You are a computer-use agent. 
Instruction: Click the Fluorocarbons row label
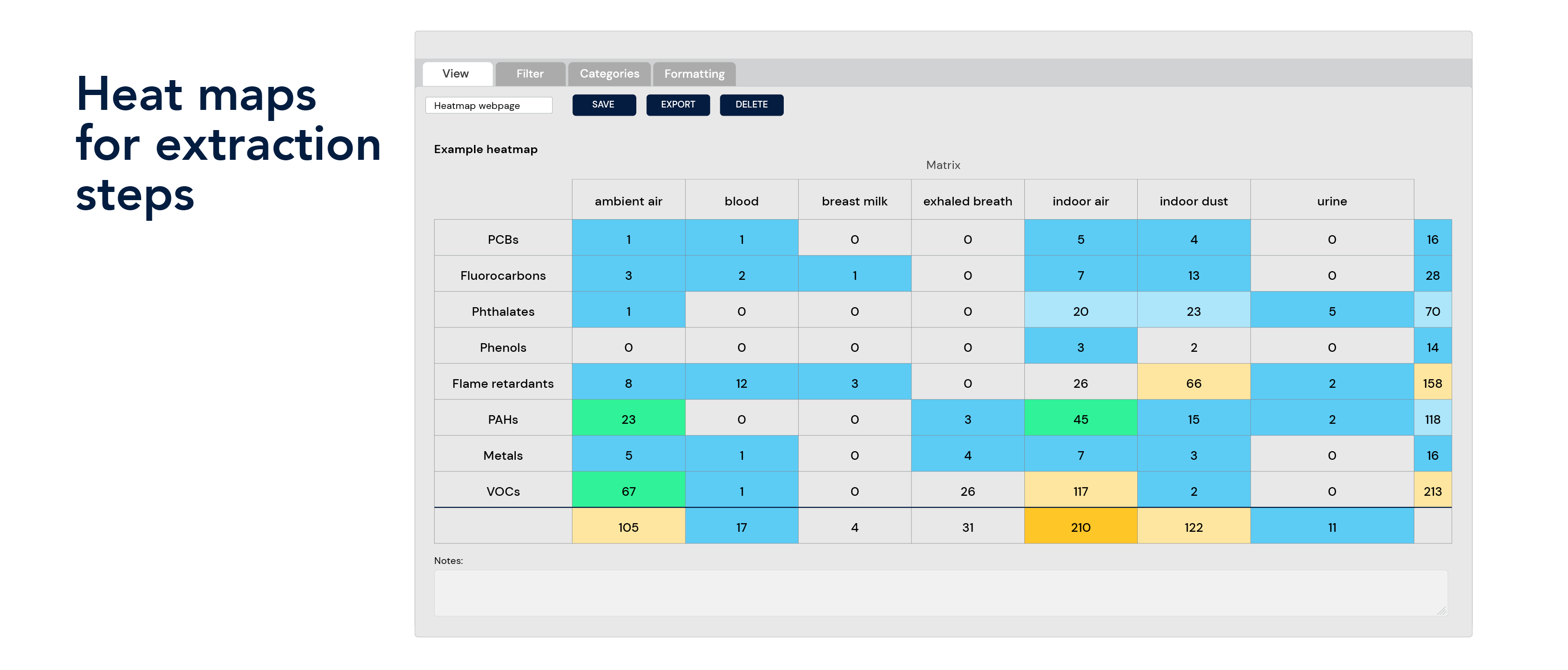(503, 275)
